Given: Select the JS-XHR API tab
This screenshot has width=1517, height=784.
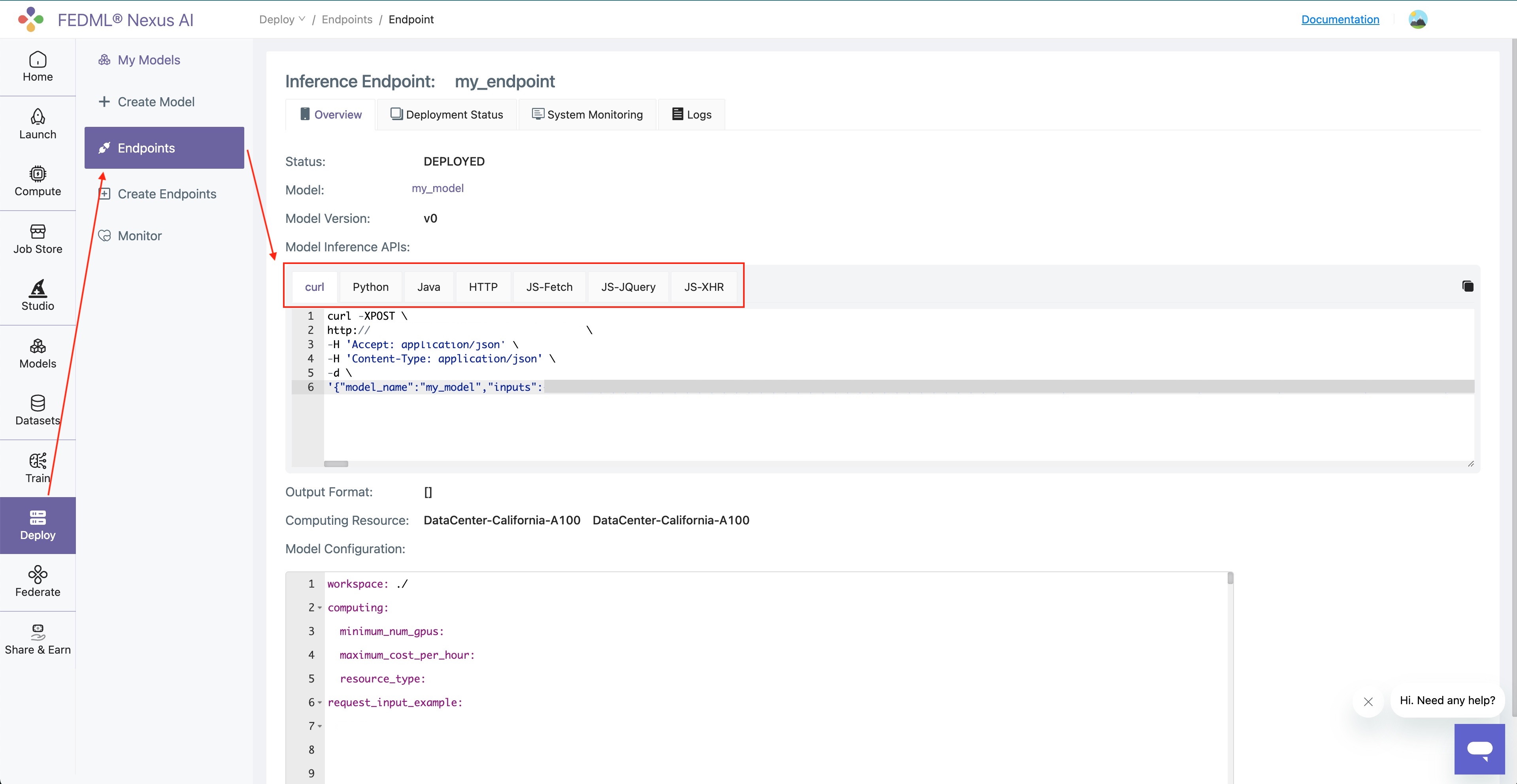Looking at the screenshot, I should point(704,286).
